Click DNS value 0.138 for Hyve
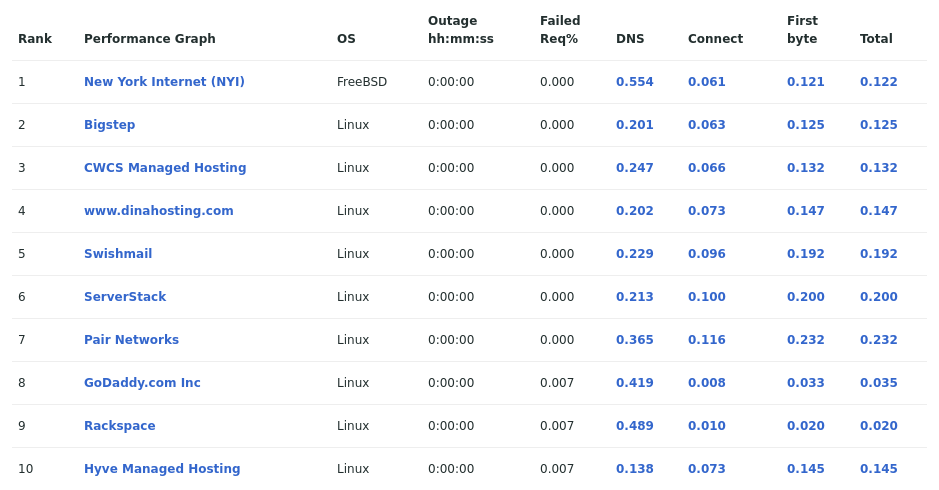939x490 pixels. point(635,469)
